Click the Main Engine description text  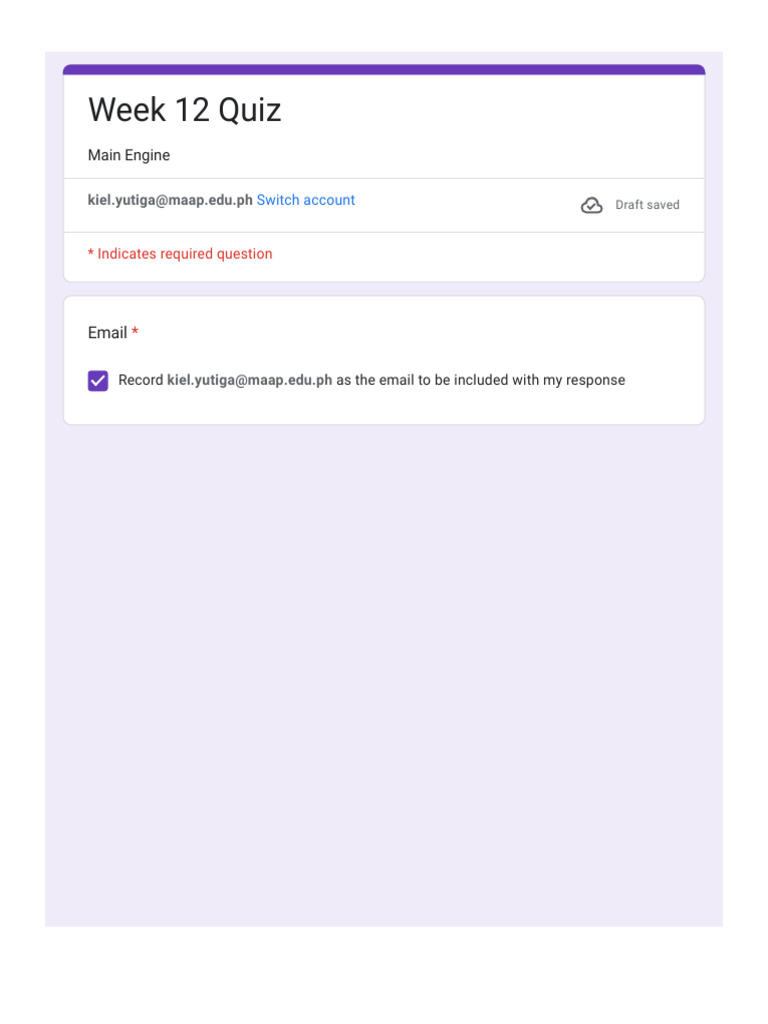click(129, 155)
